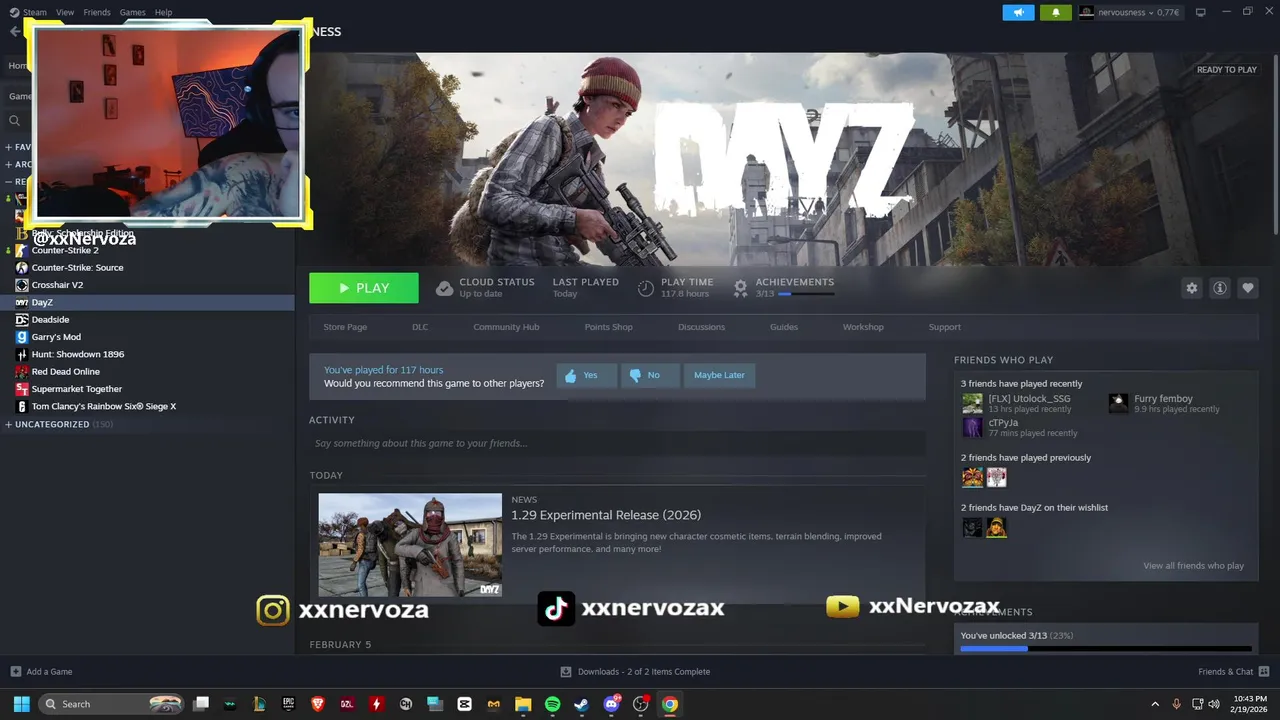Screen dimensions: 1280x720
Task: Open Friends & Chat
Action: [1234, 672]
